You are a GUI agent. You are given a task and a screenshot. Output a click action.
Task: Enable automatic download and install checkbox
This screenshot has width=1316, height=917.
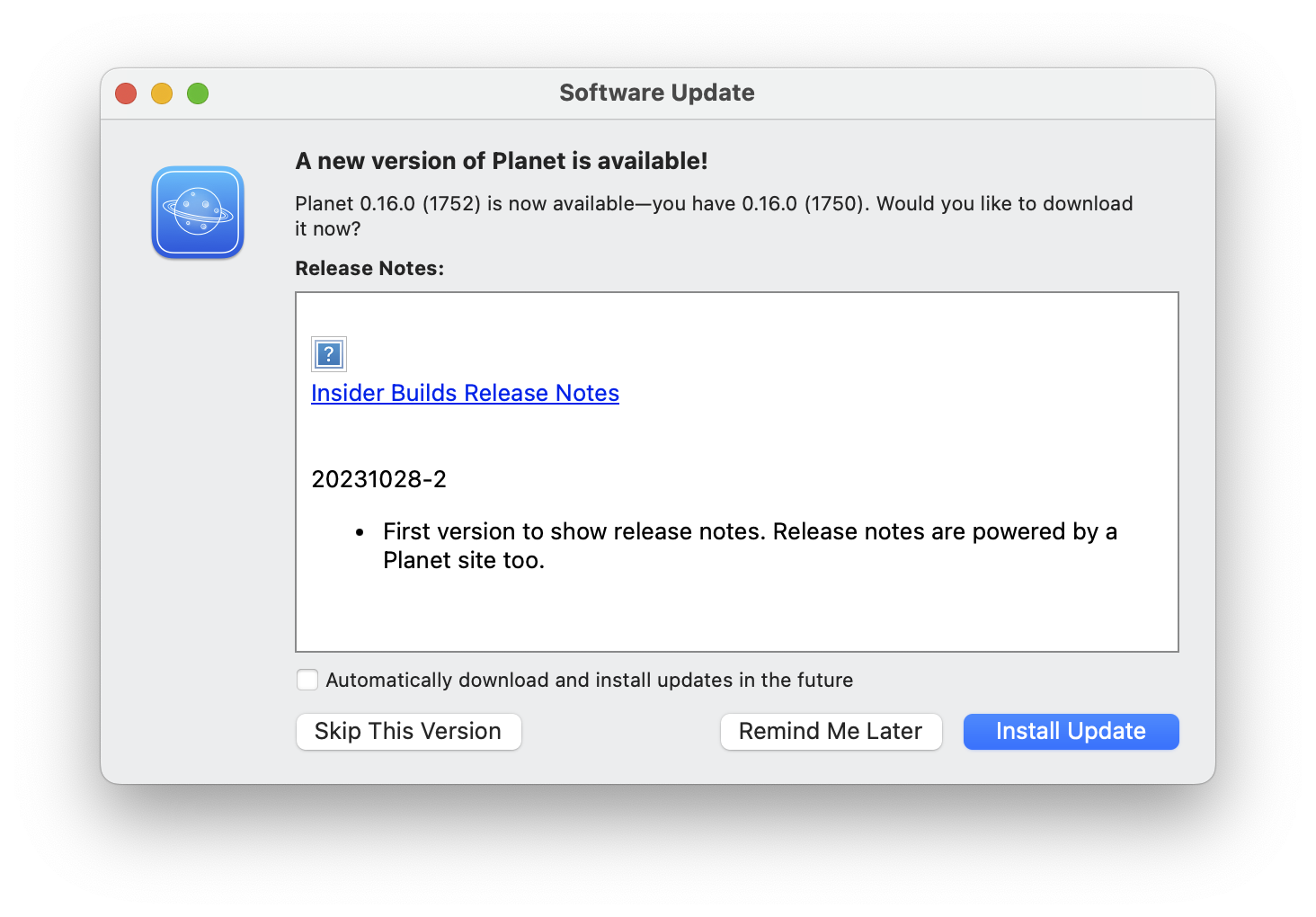click(307, 680)
